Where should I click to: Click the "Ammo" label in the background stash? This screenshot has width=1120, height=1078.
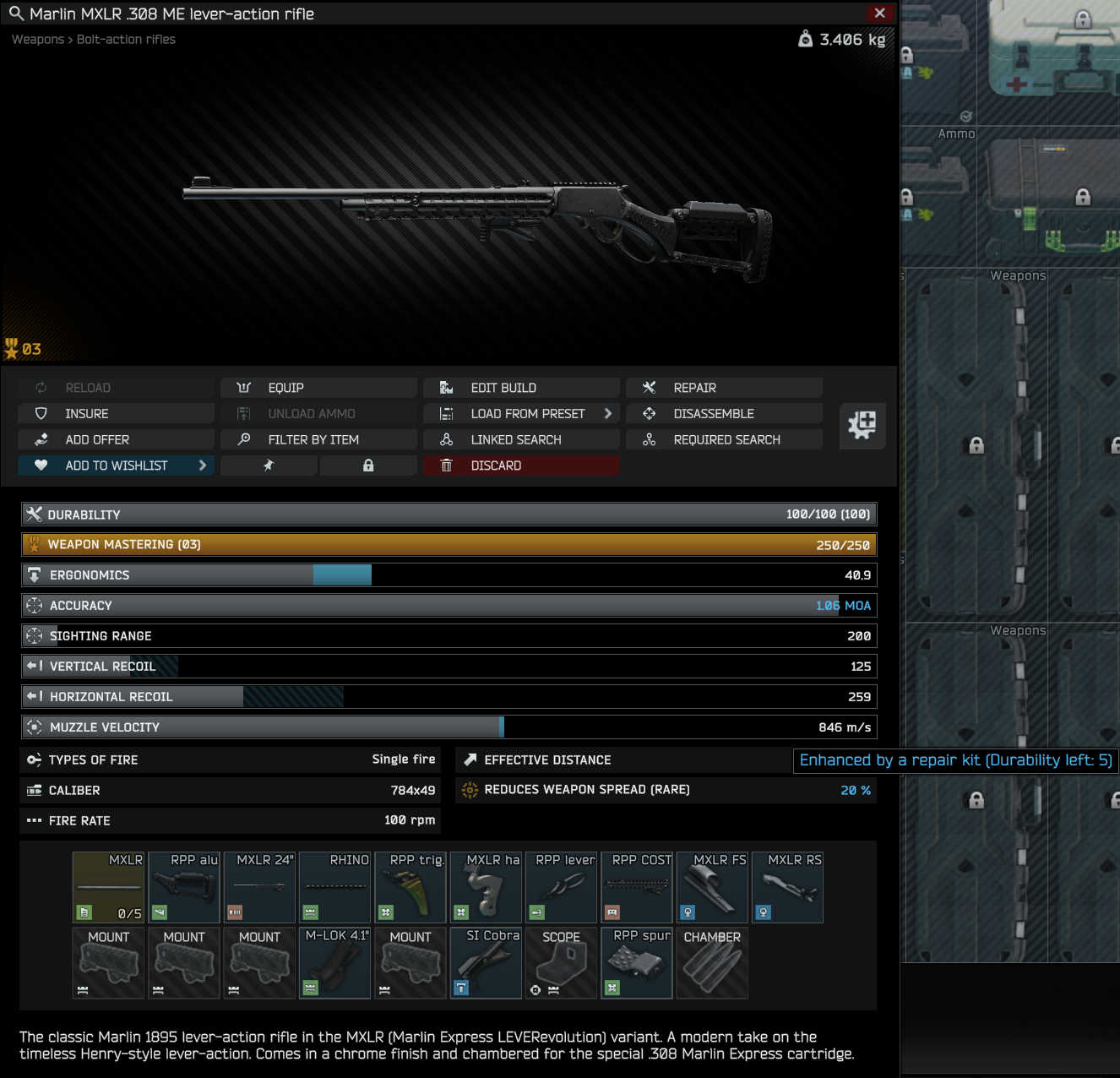(956, 133)
